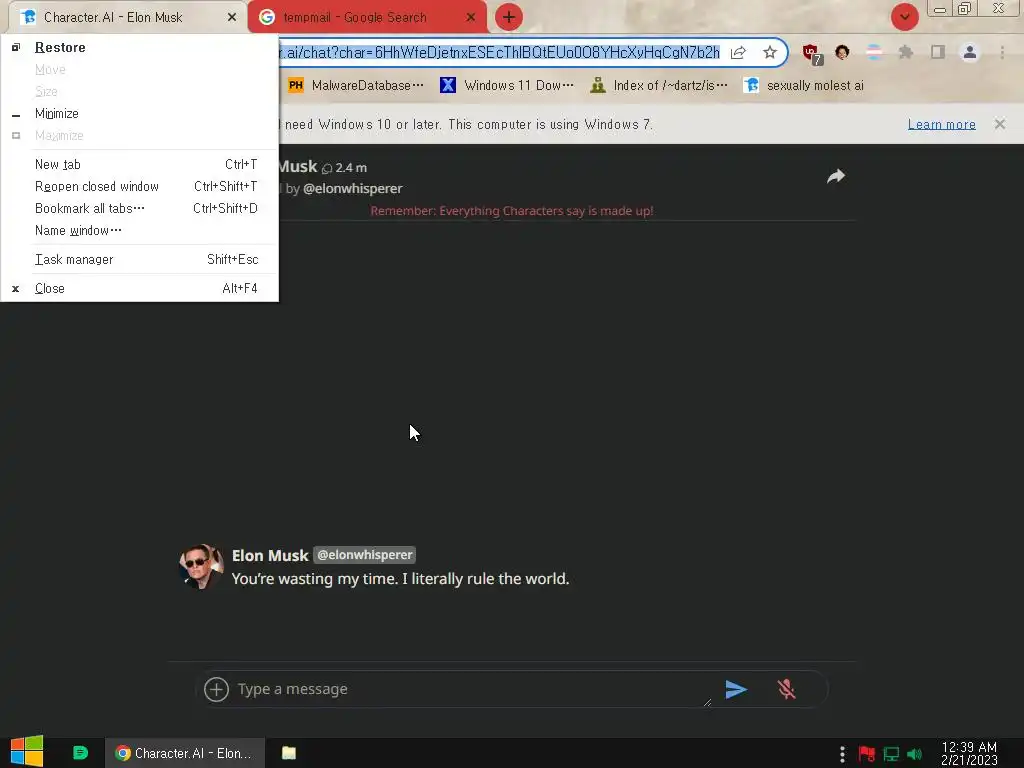
Task: Click the address bar URL
Action: (x=499, y=52)
